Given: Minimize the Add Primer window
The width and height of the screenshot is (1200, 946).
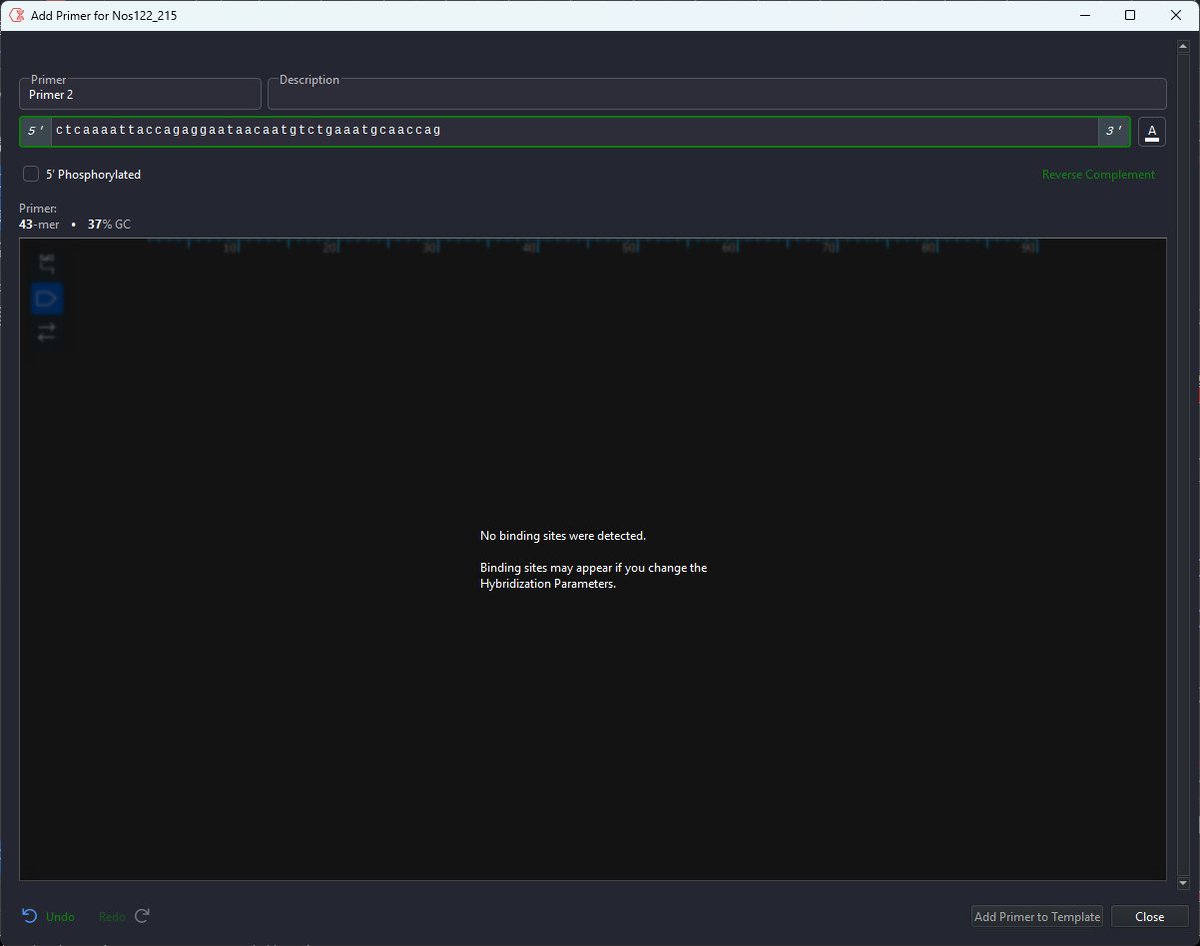Looking at the screenshot, I should click(x=1084, y=15).
